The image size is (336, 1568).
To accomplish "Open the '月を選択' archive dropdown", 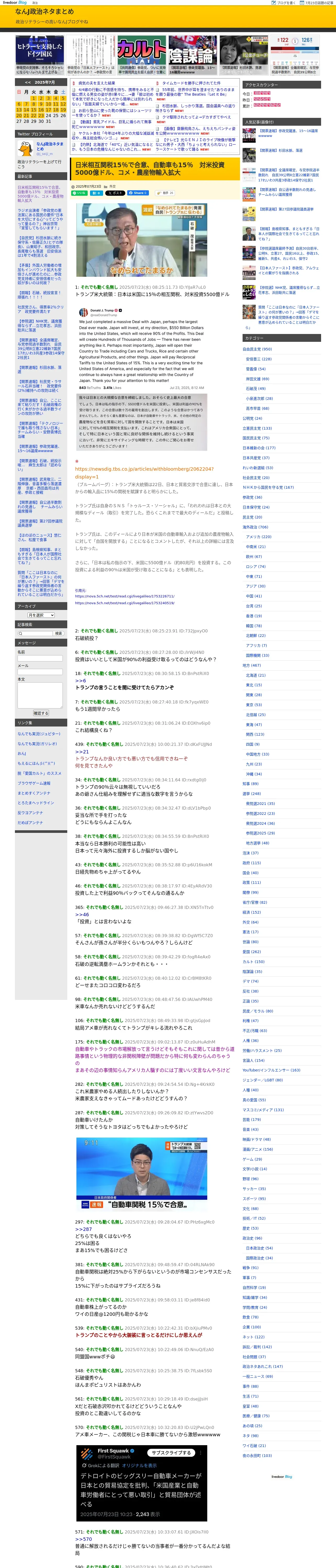I will pyautogui.click(x=41, y=615).
